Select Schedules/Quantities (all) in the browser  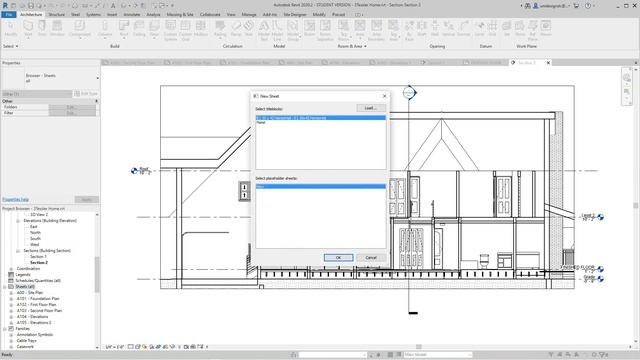pyautogui.click(x=38, y=281)
